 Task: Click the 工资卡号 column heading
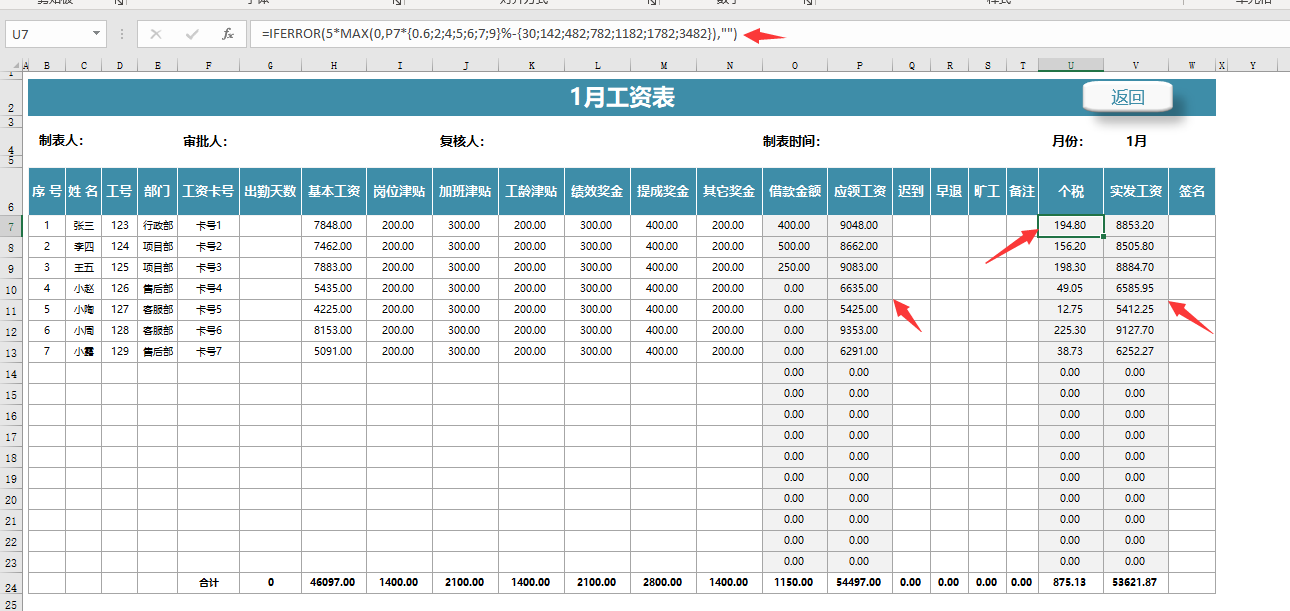click(x=209, y=191)
